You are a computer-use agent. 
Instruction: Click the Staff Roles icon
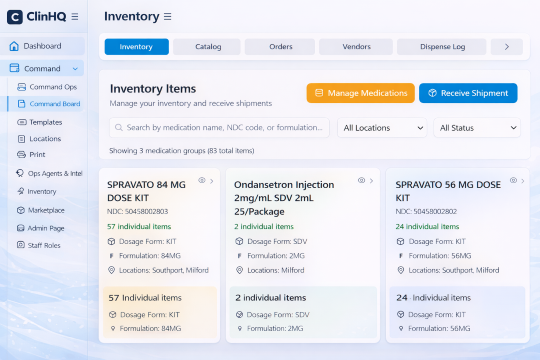21,245
